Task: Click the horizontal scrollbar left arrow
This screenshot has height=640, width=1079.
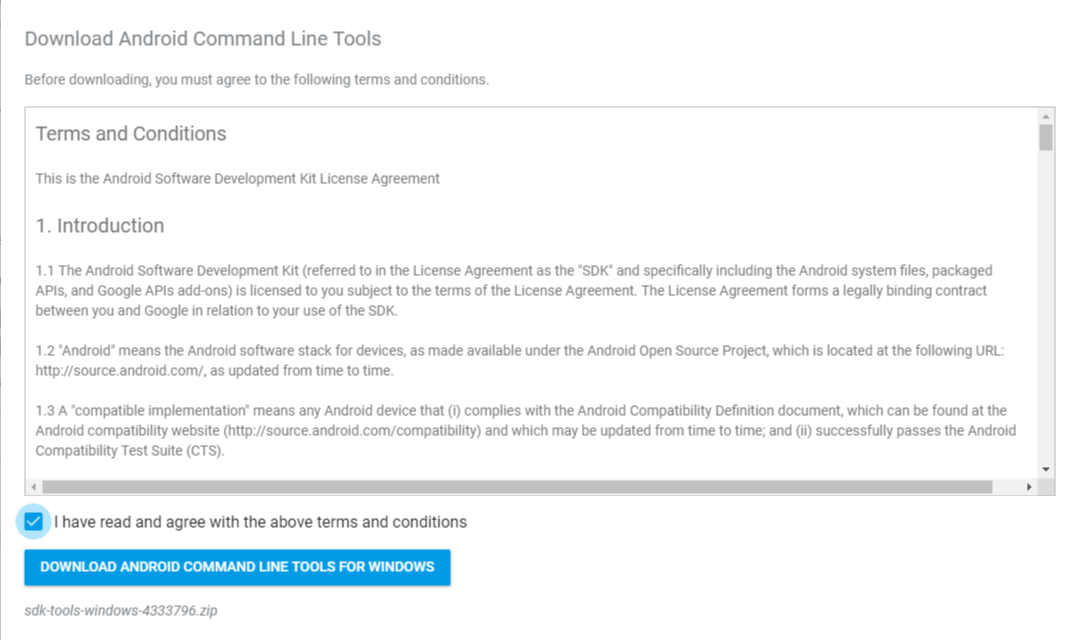Action: coord(34,487)
